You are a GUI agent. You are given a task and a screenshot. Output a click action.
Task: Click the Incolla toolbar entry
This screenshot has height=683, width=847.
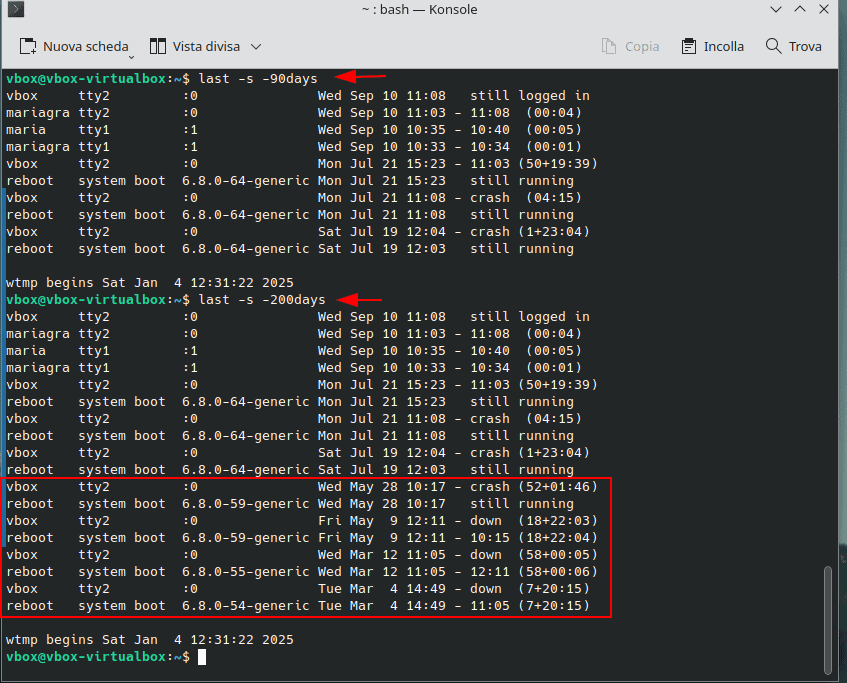pos(712,46)
